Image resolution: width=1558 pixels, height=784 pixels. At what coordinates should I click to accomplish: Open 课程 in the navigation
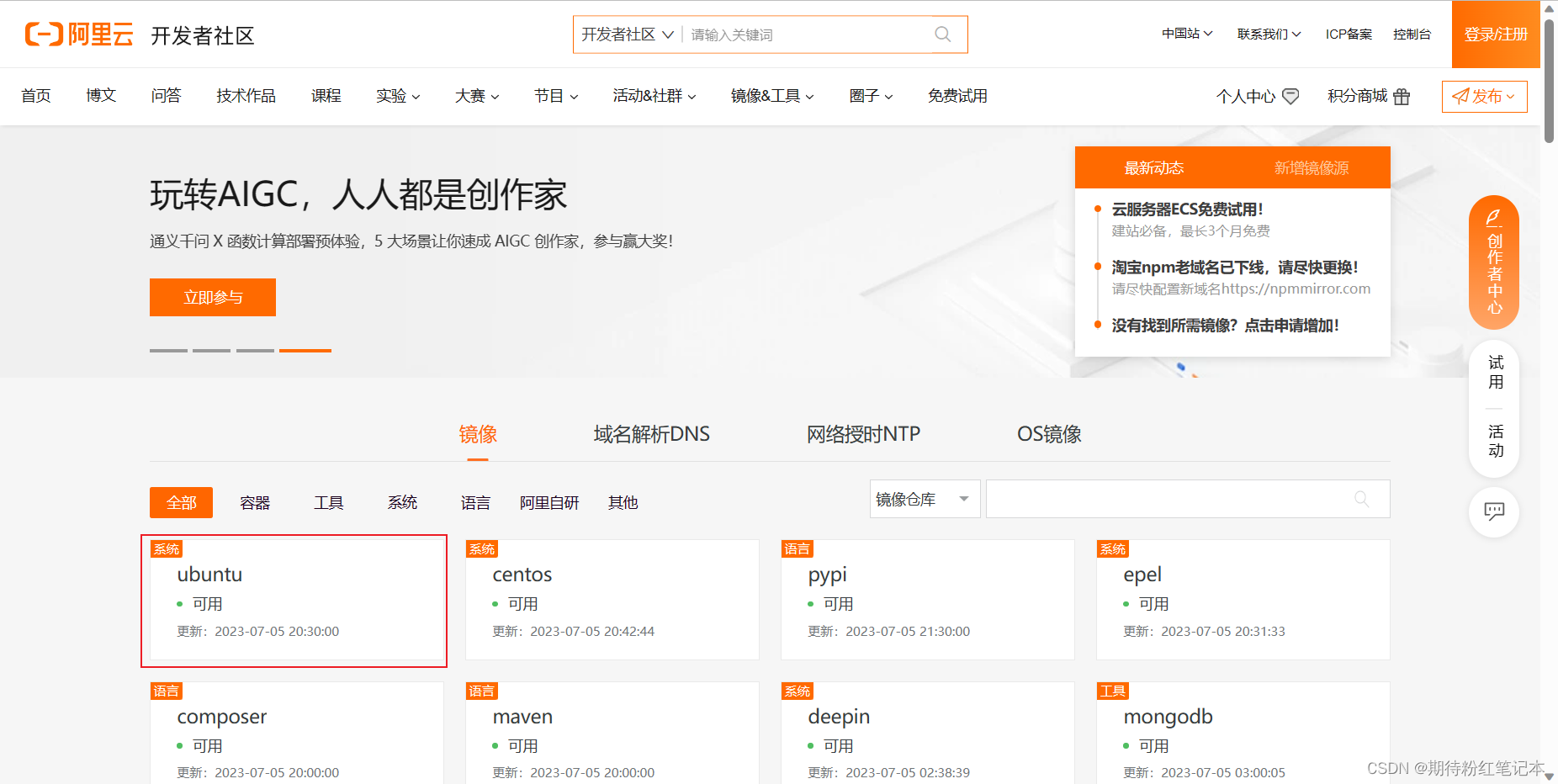[326, 96]
